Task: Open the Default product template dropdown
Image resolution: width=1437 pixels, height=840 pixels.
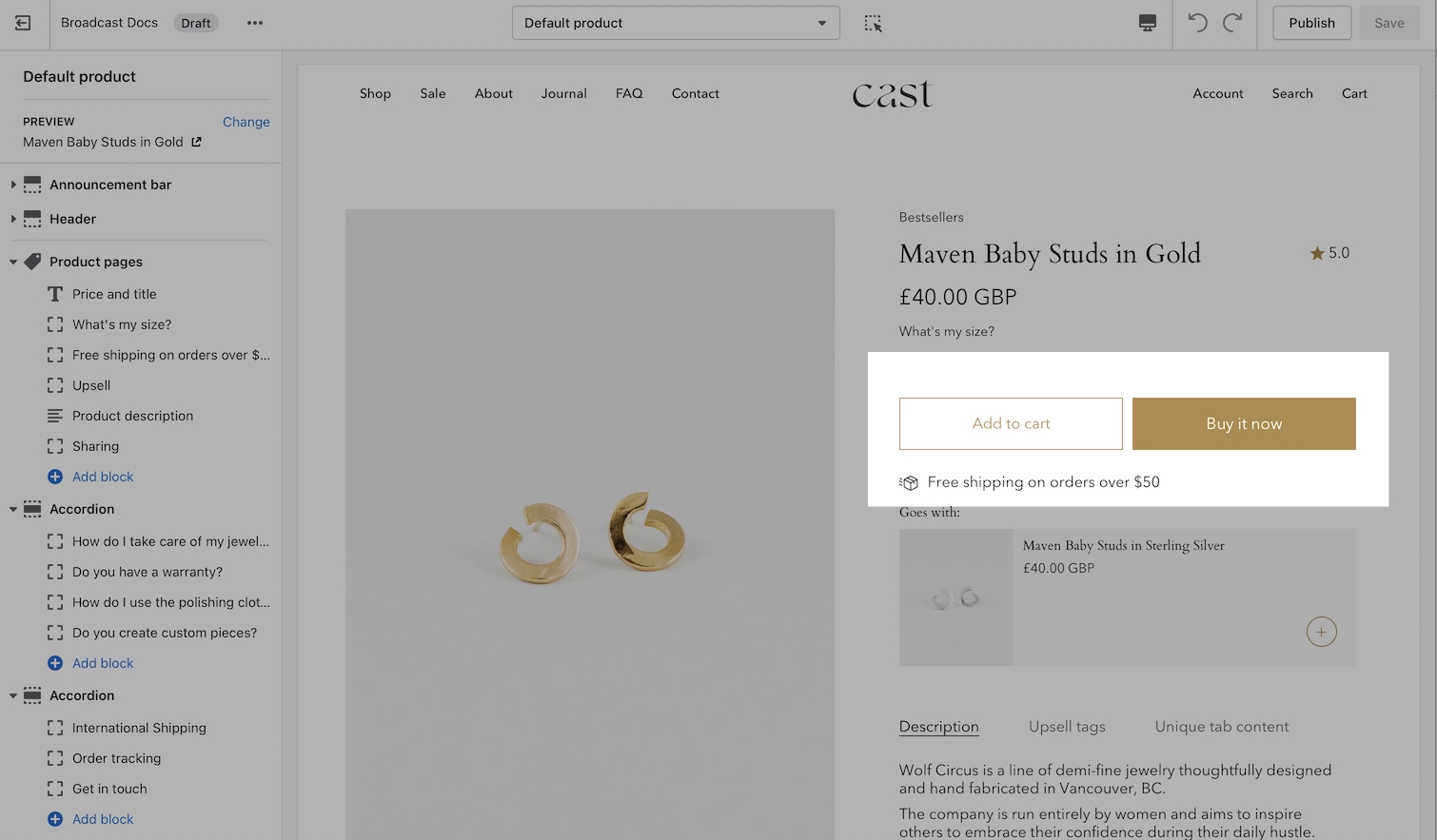Action: (676, 23)
